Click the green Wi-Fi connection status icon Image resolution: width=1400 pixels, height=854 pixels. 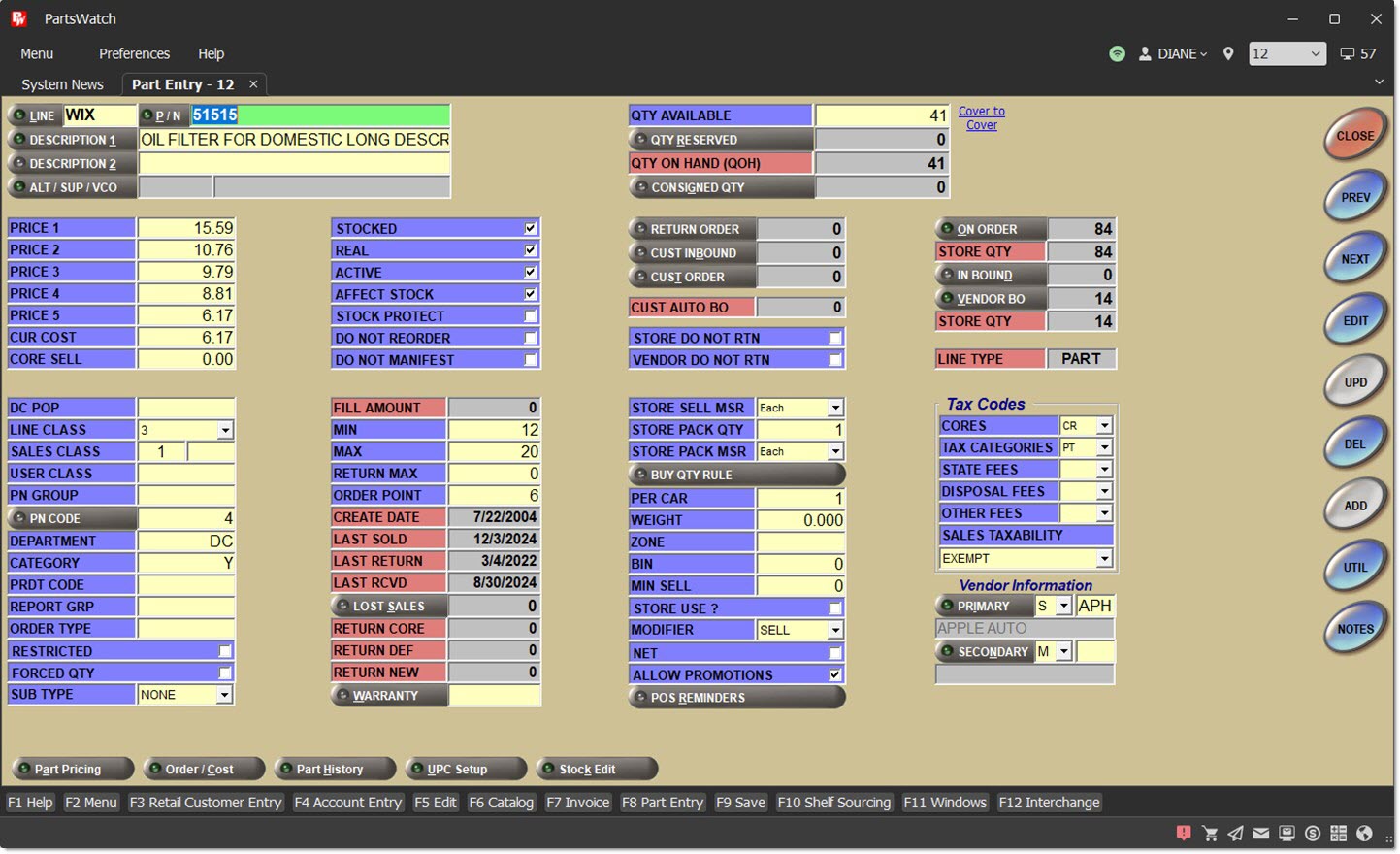1118,54
